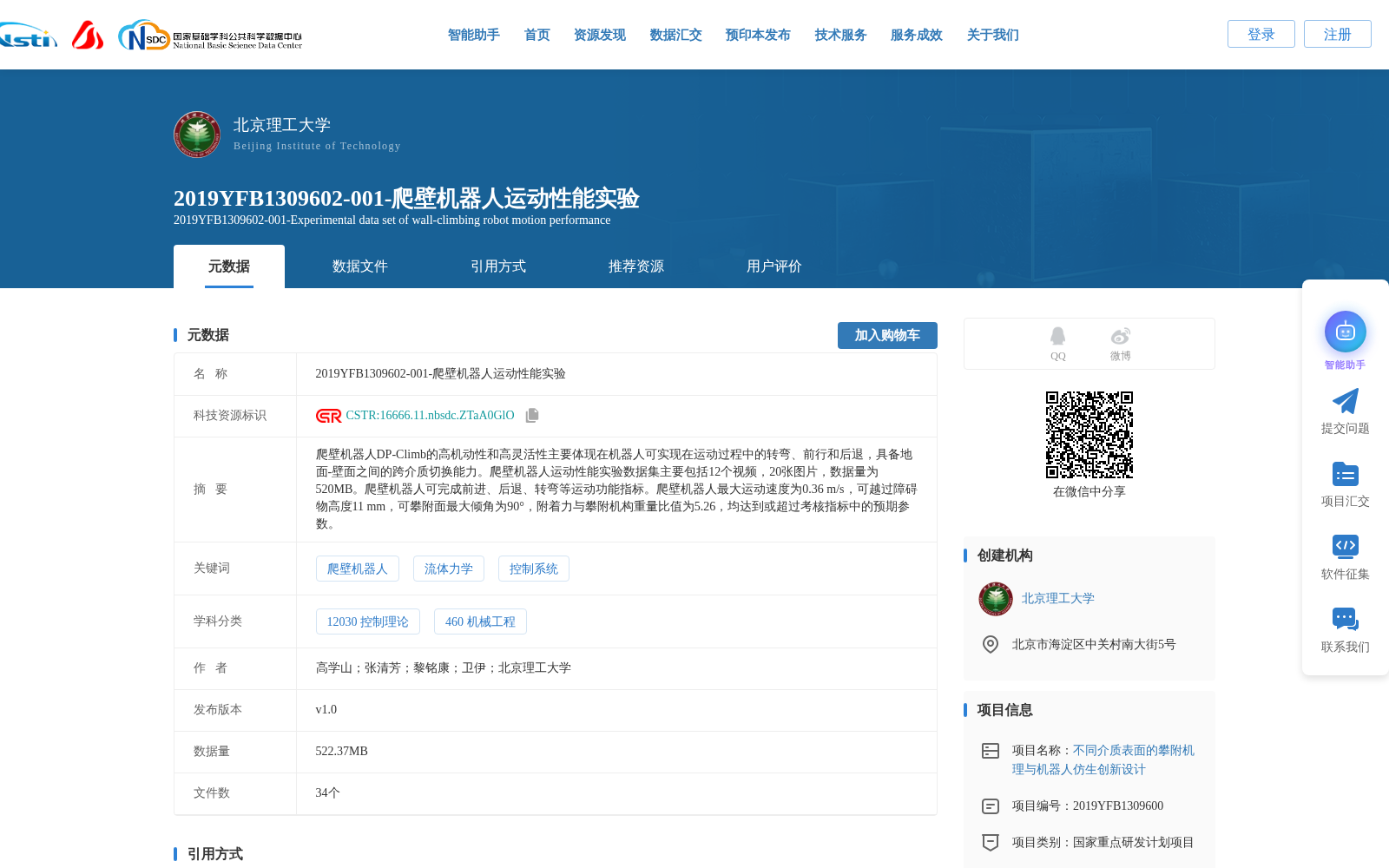1389x868 pixels.
Task: Switch to the 用户评价 tab
Action: point(774,266)
